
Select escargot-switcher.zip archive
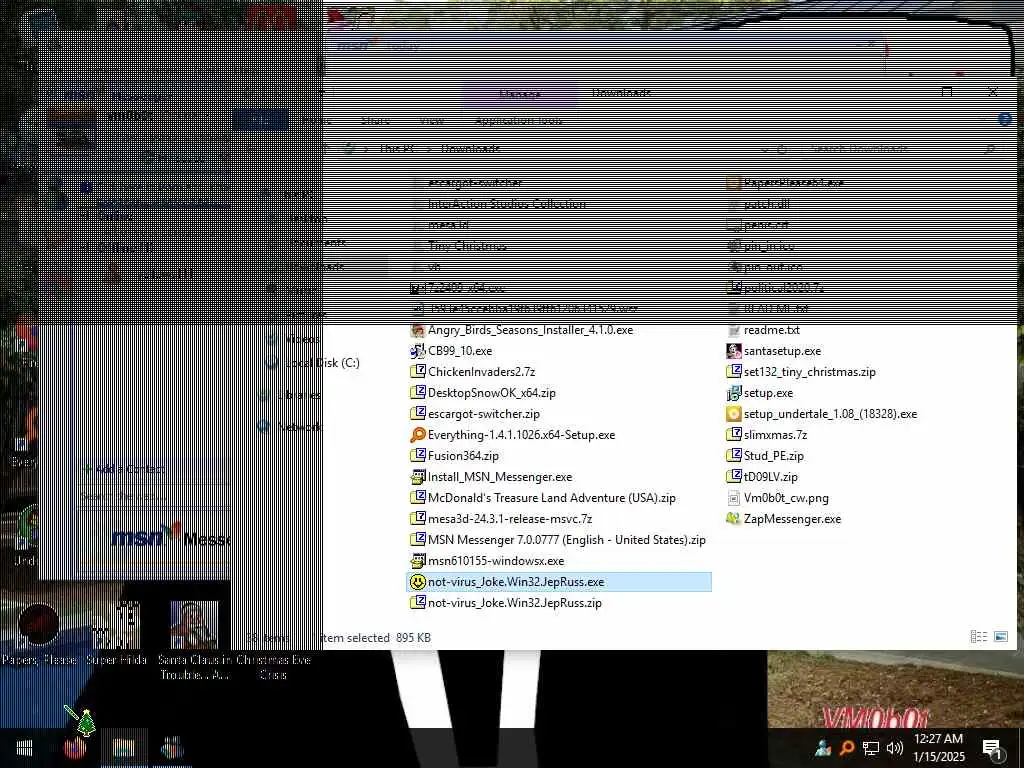475,414
